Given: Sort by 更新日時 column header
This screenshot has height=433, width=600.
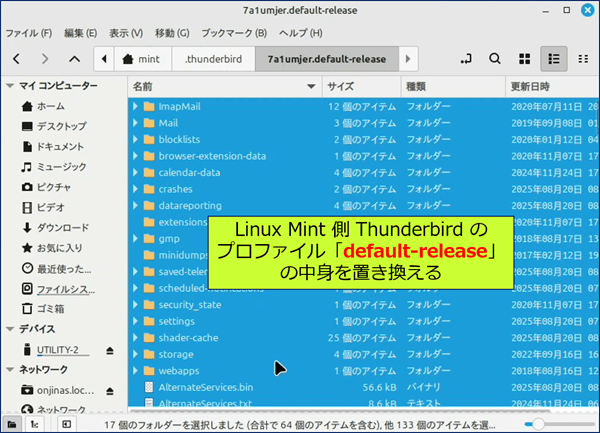Looking at the screenshot, I should pos(552,86).
